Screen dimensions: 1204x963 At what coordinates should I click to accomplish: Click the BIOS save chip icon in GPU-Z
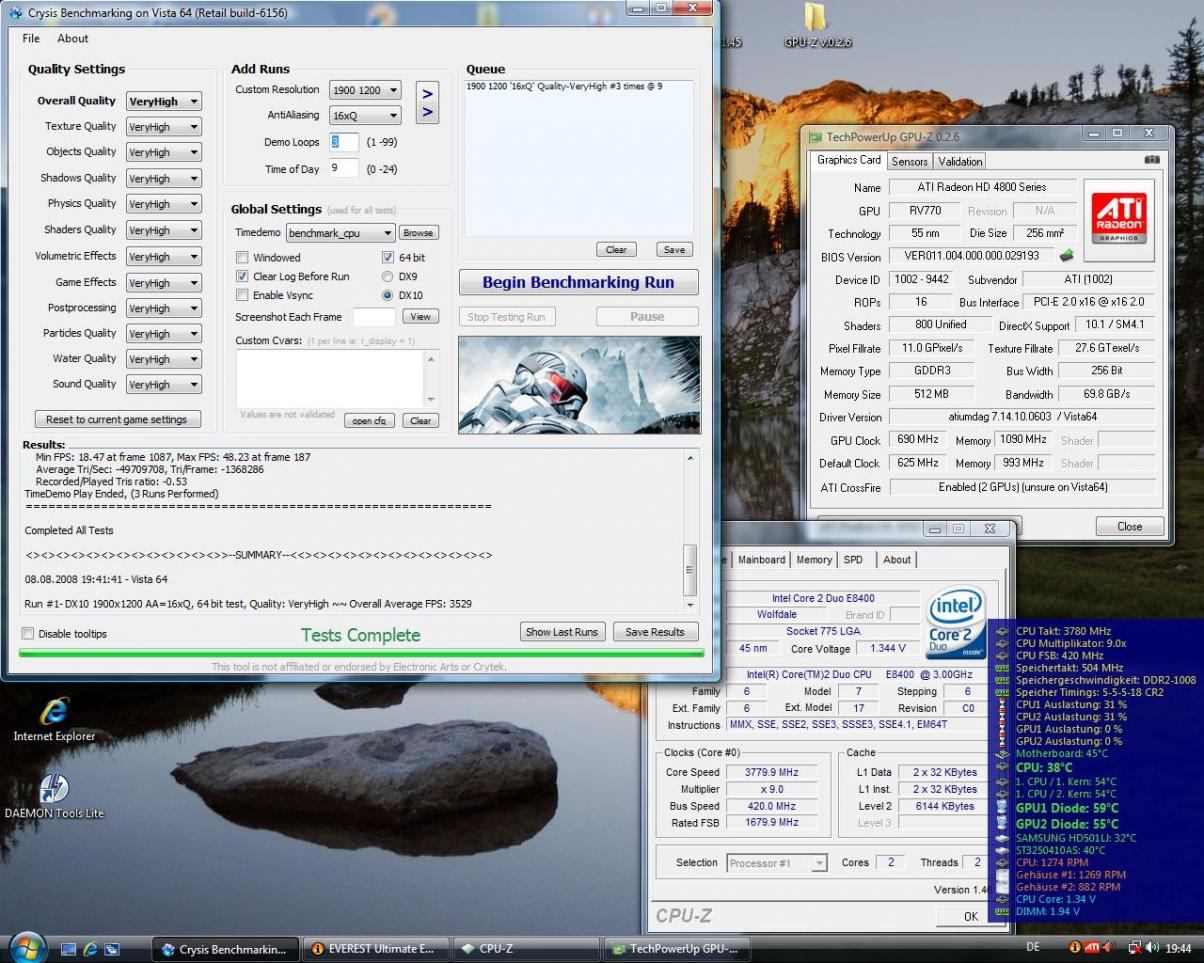click(1067, 256)
